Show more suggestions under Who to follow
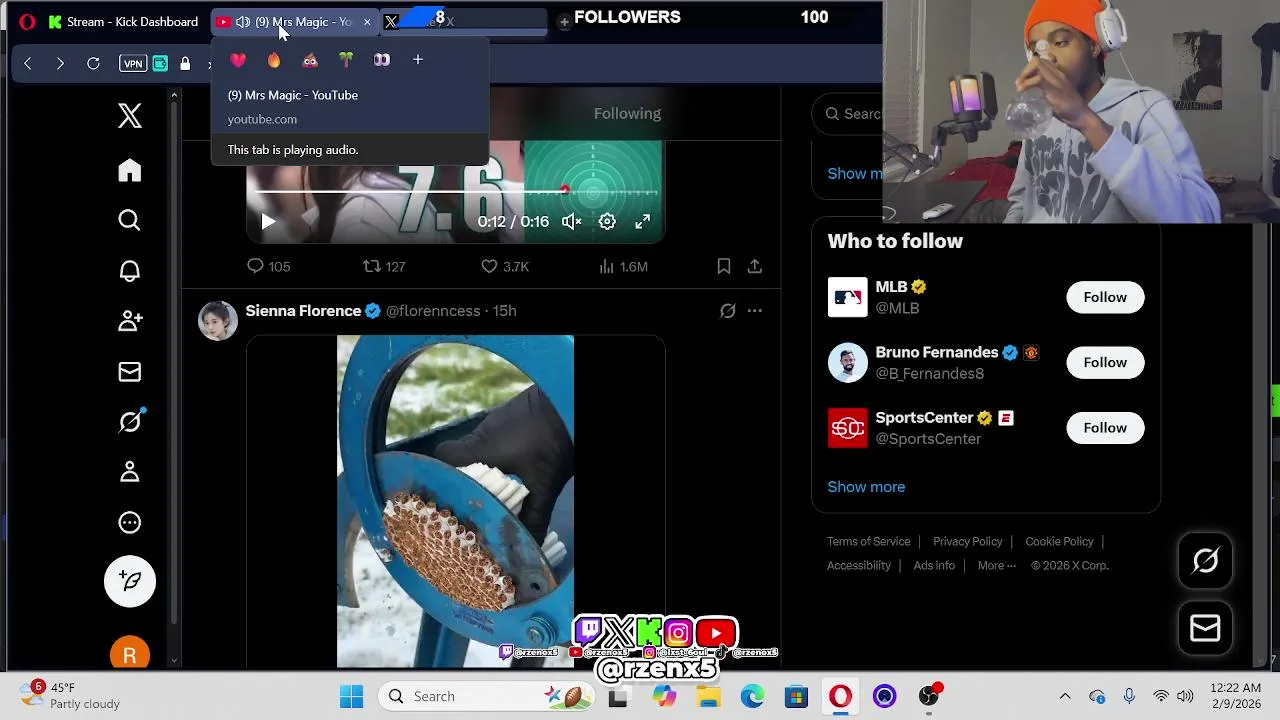Viewport: 1280px width, 720px height. [x=866, y=487]
